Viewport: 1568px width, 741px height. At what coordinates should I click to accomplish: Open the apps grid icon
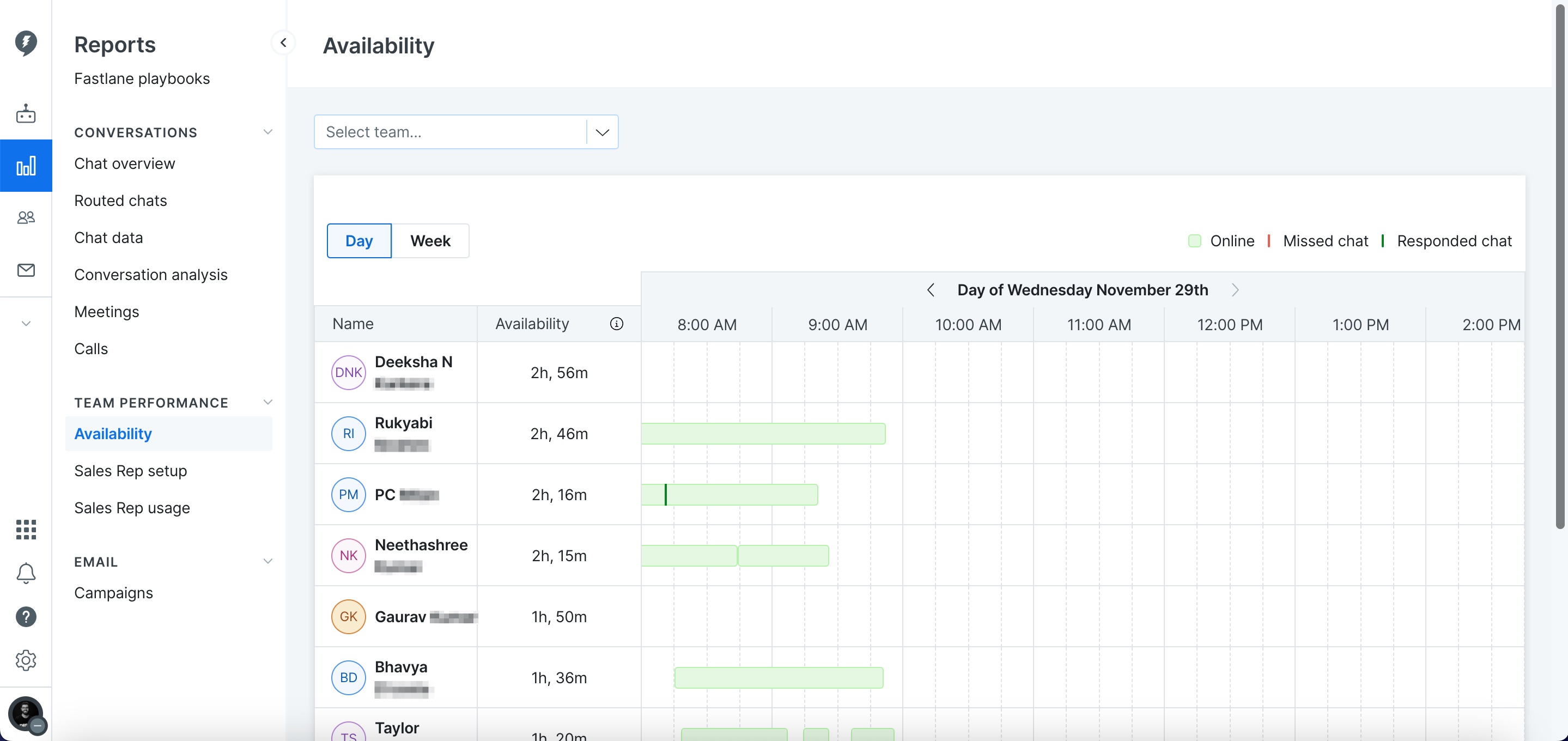(x=26, y=529)
